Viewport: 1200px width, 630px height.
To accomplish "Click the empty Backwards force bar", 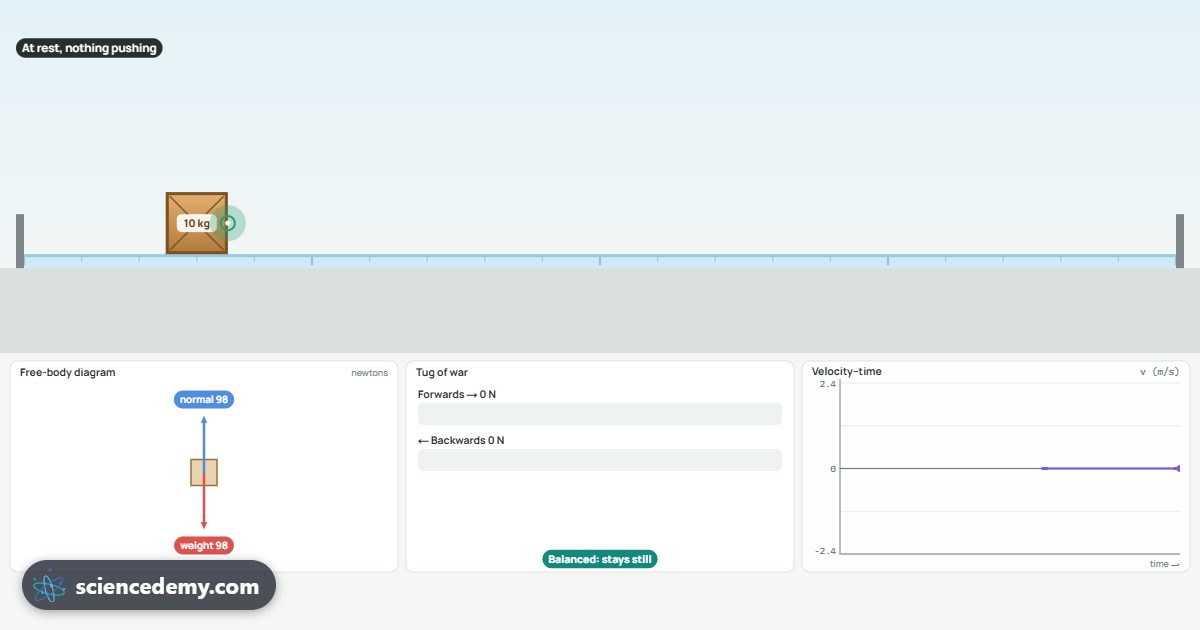I will (600, 460).
